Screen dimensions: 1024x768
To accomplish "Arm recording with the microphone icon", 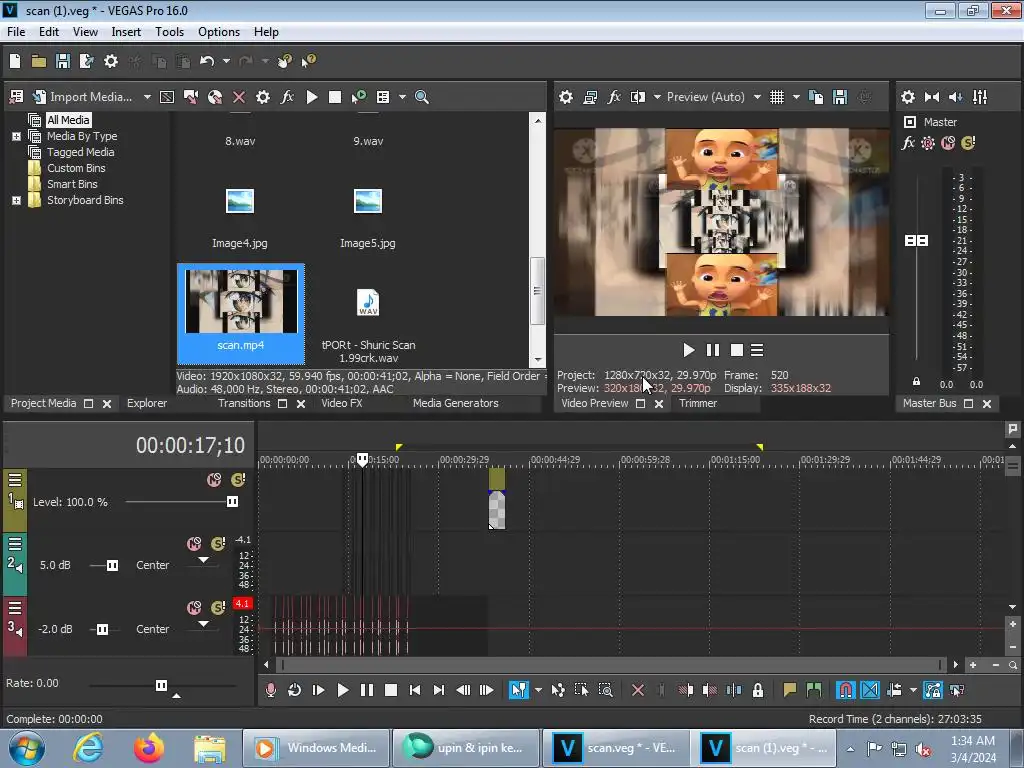I will (x=270, y=690).
